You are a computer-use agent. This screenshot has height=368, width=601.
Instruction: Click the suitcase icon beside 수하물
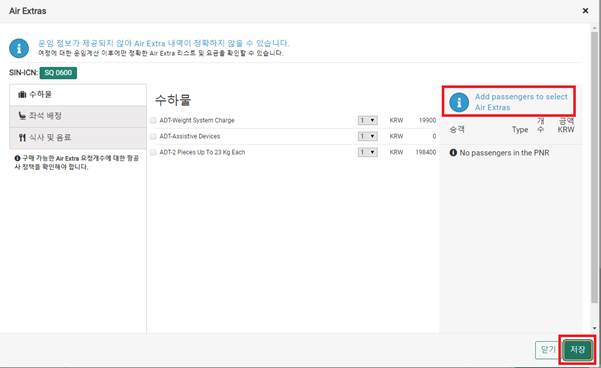tap(22, 94)
